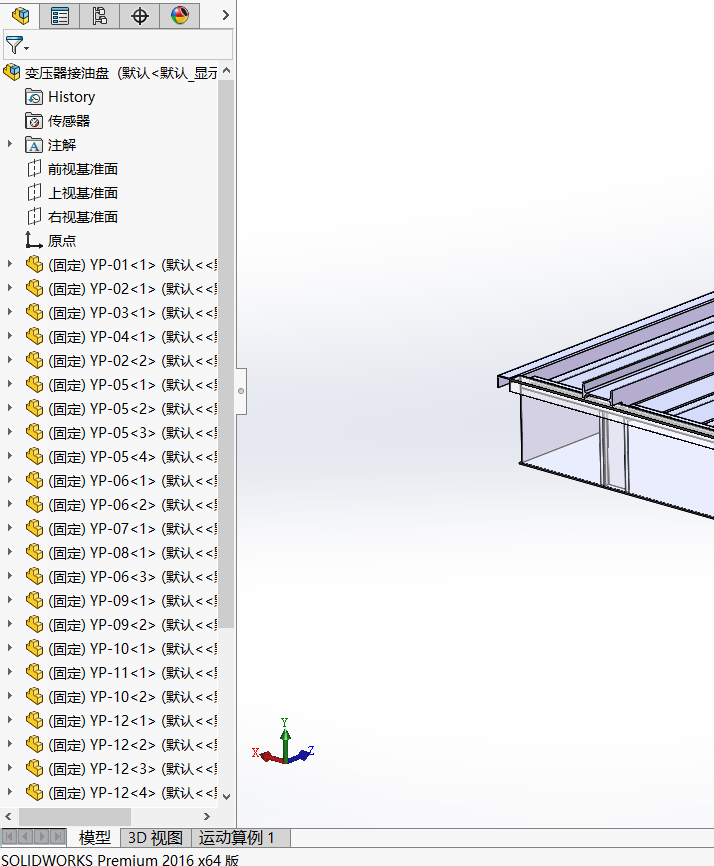
Task: Expand the YP-02<1> component node
Action: [x=9, y=288]
